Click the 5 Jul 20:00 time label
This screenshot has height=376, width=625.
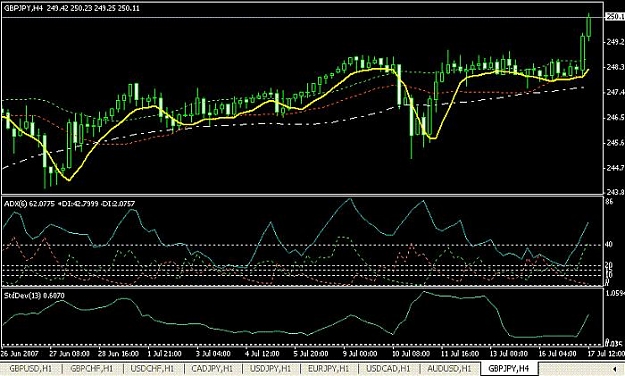[x=311, y=353]
